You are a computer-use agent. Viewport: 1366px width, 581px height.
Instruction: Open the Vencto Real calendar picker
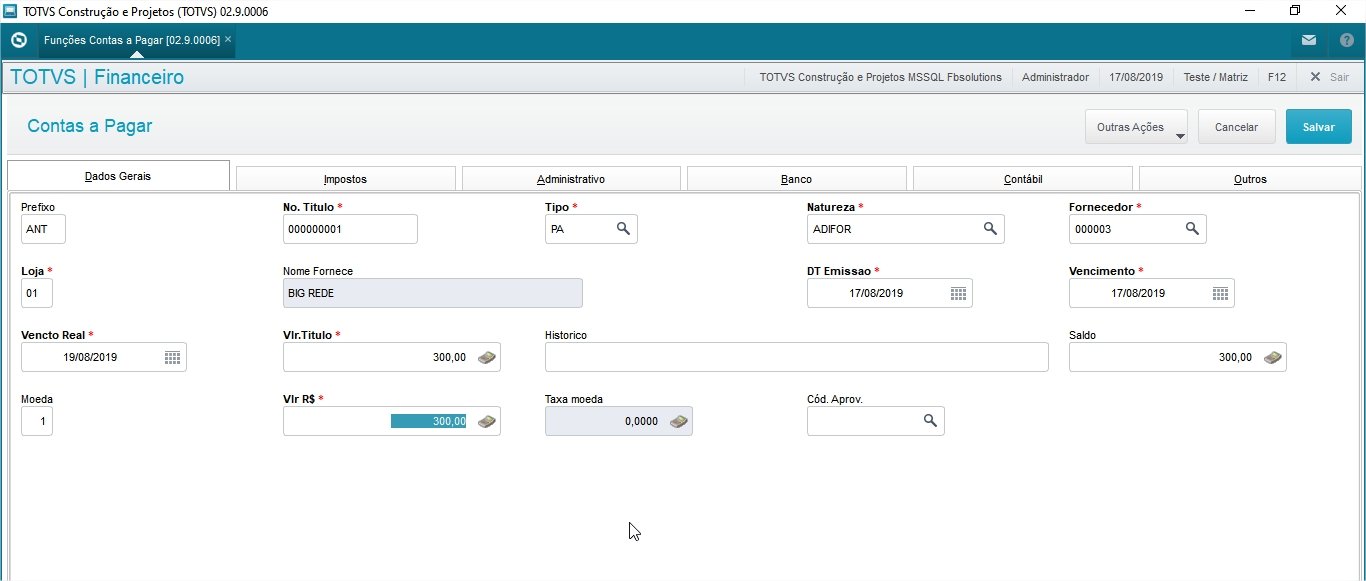(172, 357)
